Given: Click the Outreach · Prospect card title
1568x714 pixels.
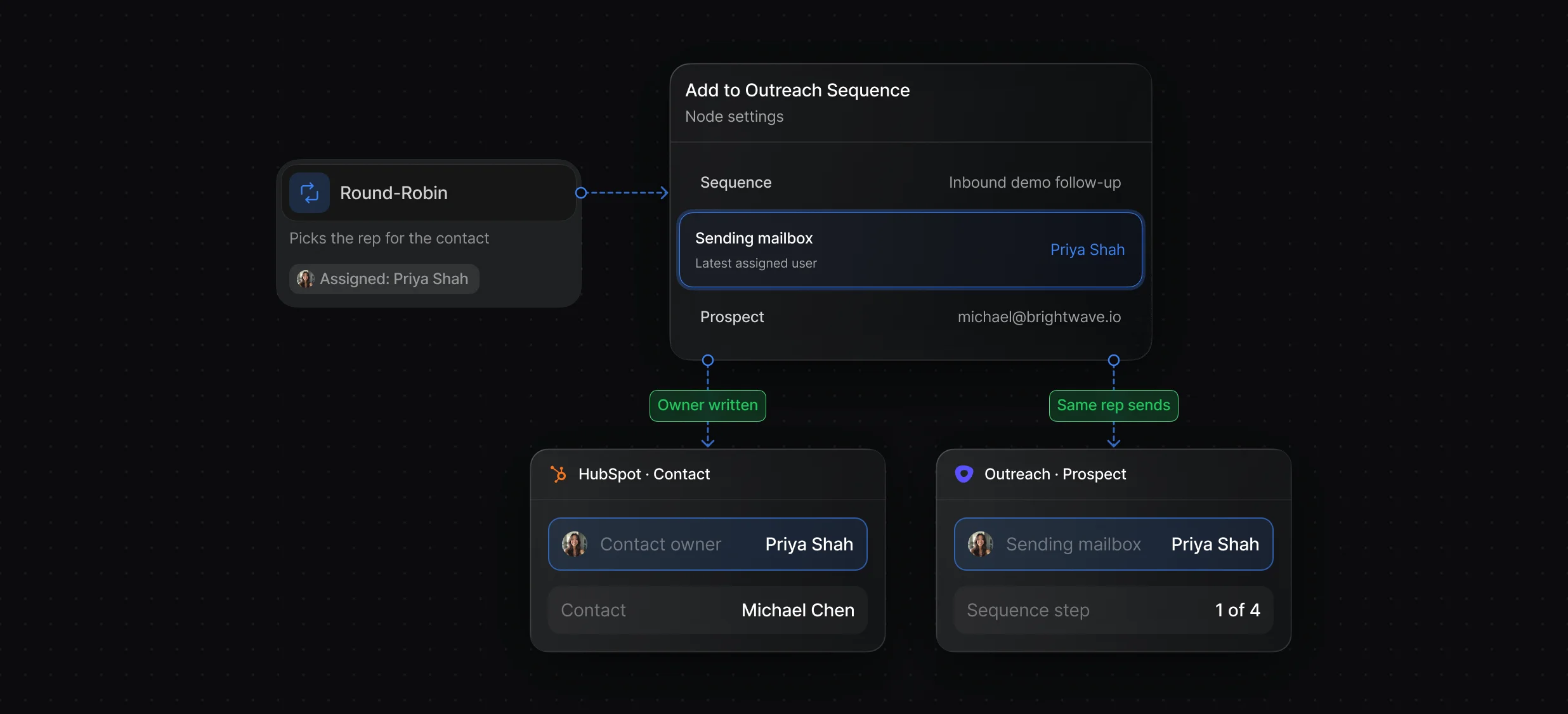Looking at the screenshot, I should pyautogui.click(x=1055, y=474).
